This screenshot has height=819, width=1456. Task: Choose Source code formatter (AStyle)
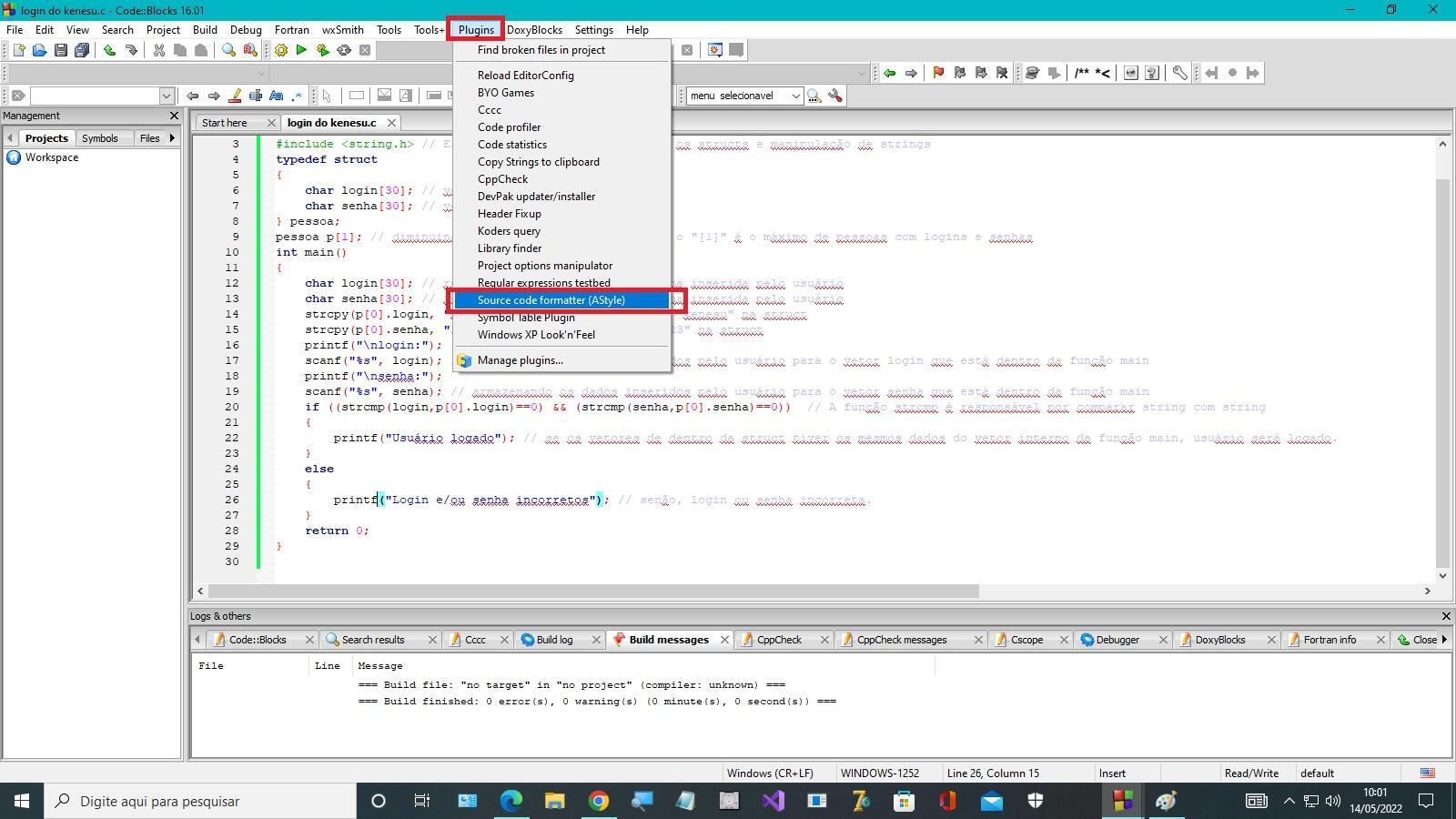[x=561, y=300]
